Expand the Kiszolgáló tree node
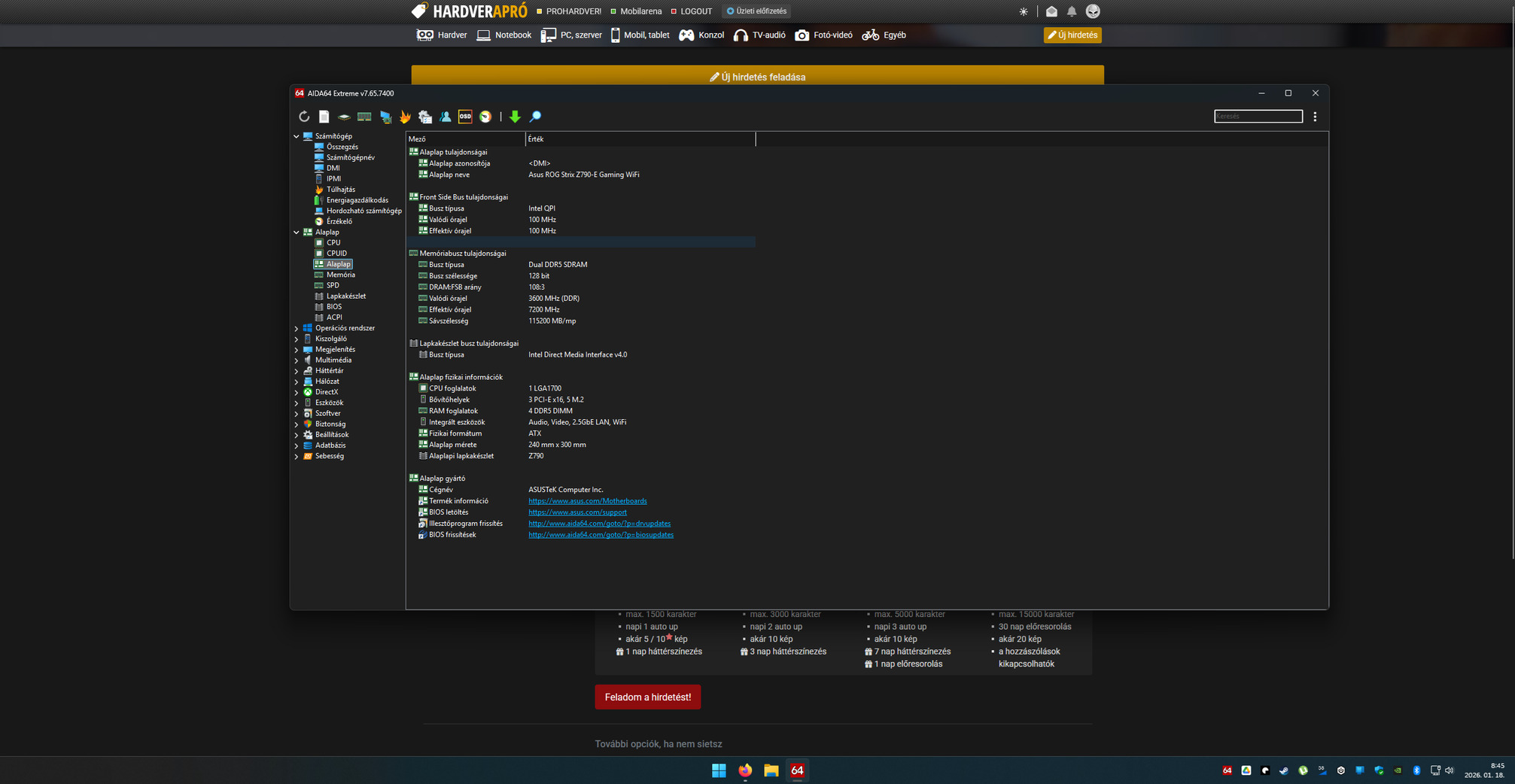Screen dimensions: 1515x784 coord(297,339)
